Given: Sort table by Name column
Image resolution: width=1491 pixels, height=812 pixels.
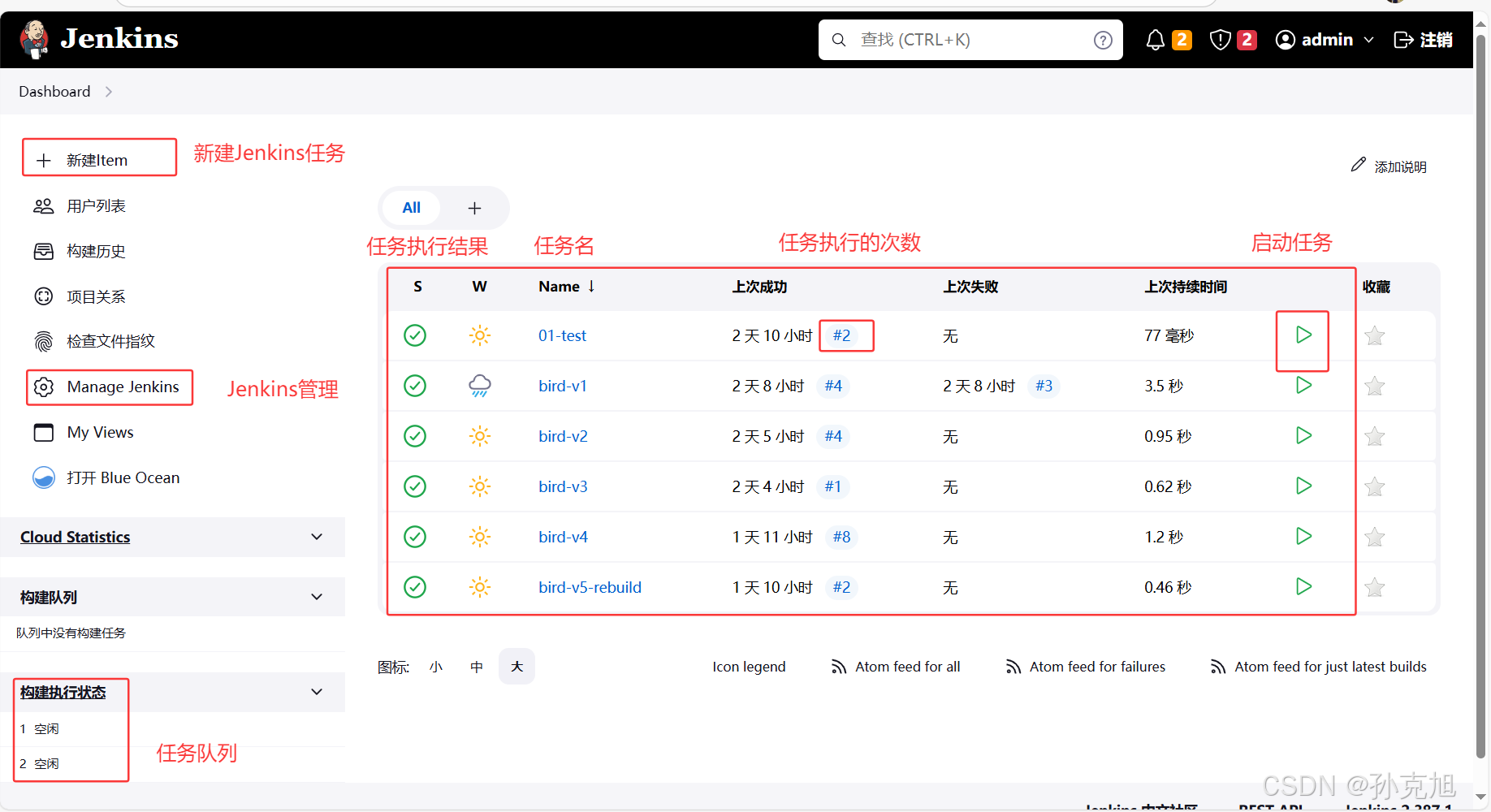Looking at the screenshot, I should coord(567,287).
